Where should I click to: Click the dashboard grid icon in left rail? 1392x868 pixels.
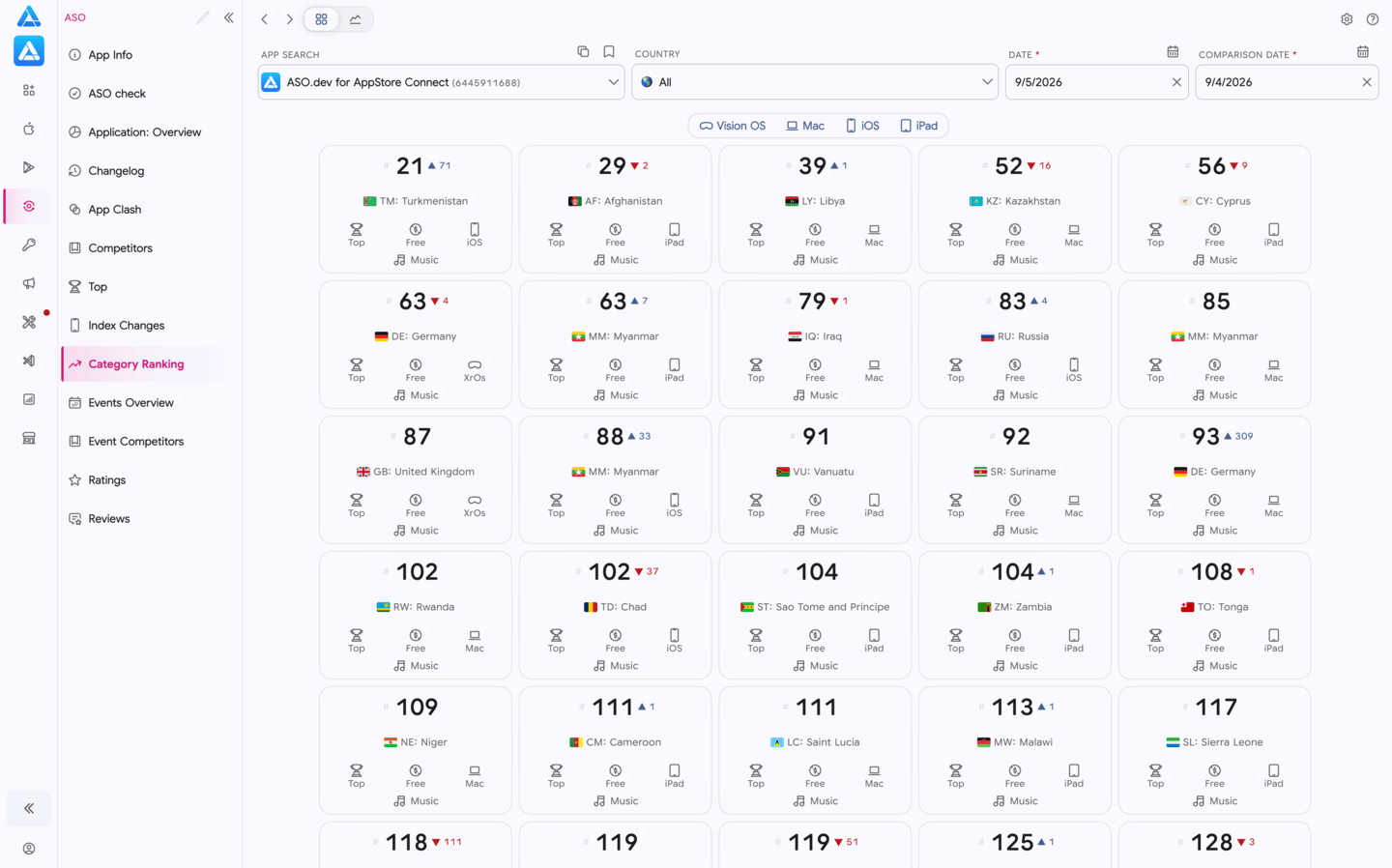[x=29, y=90]
